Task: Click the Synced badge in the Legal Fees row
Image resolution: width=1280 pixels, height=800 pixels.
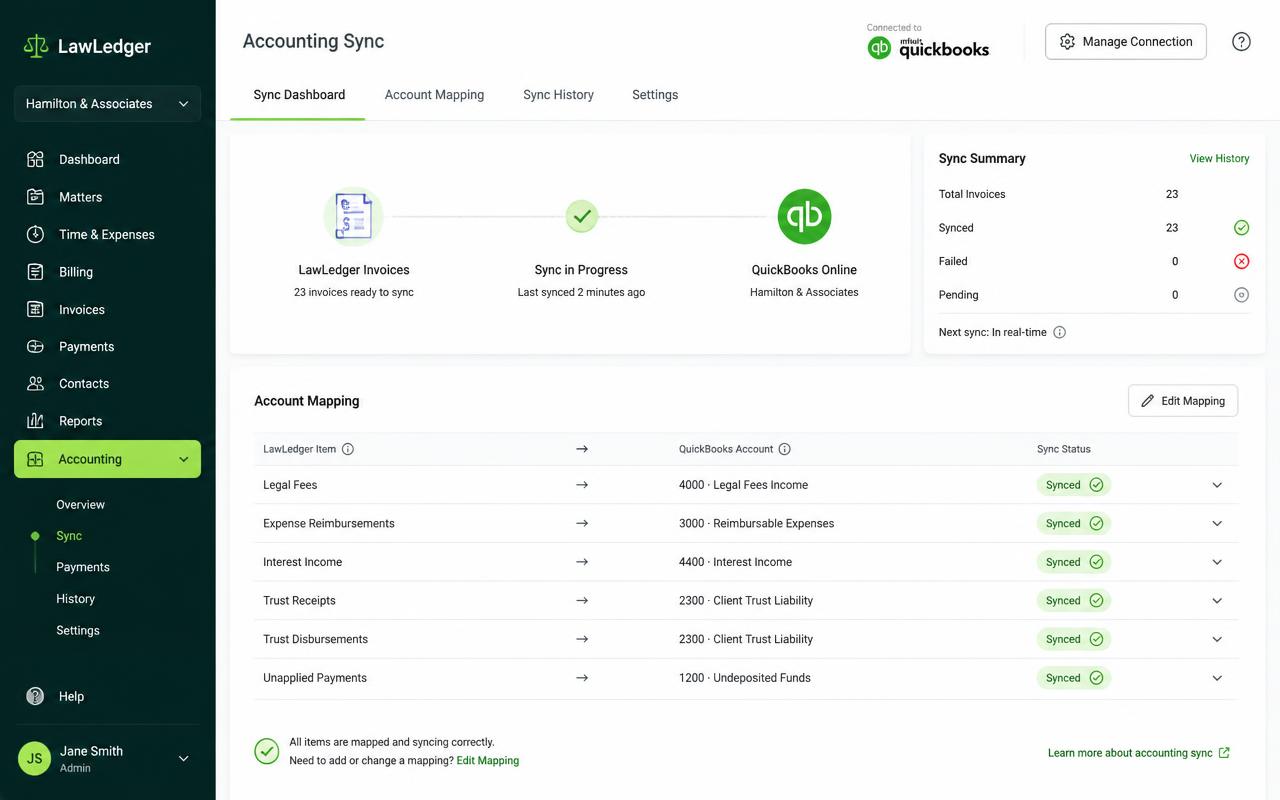Action: (1074, 485)
